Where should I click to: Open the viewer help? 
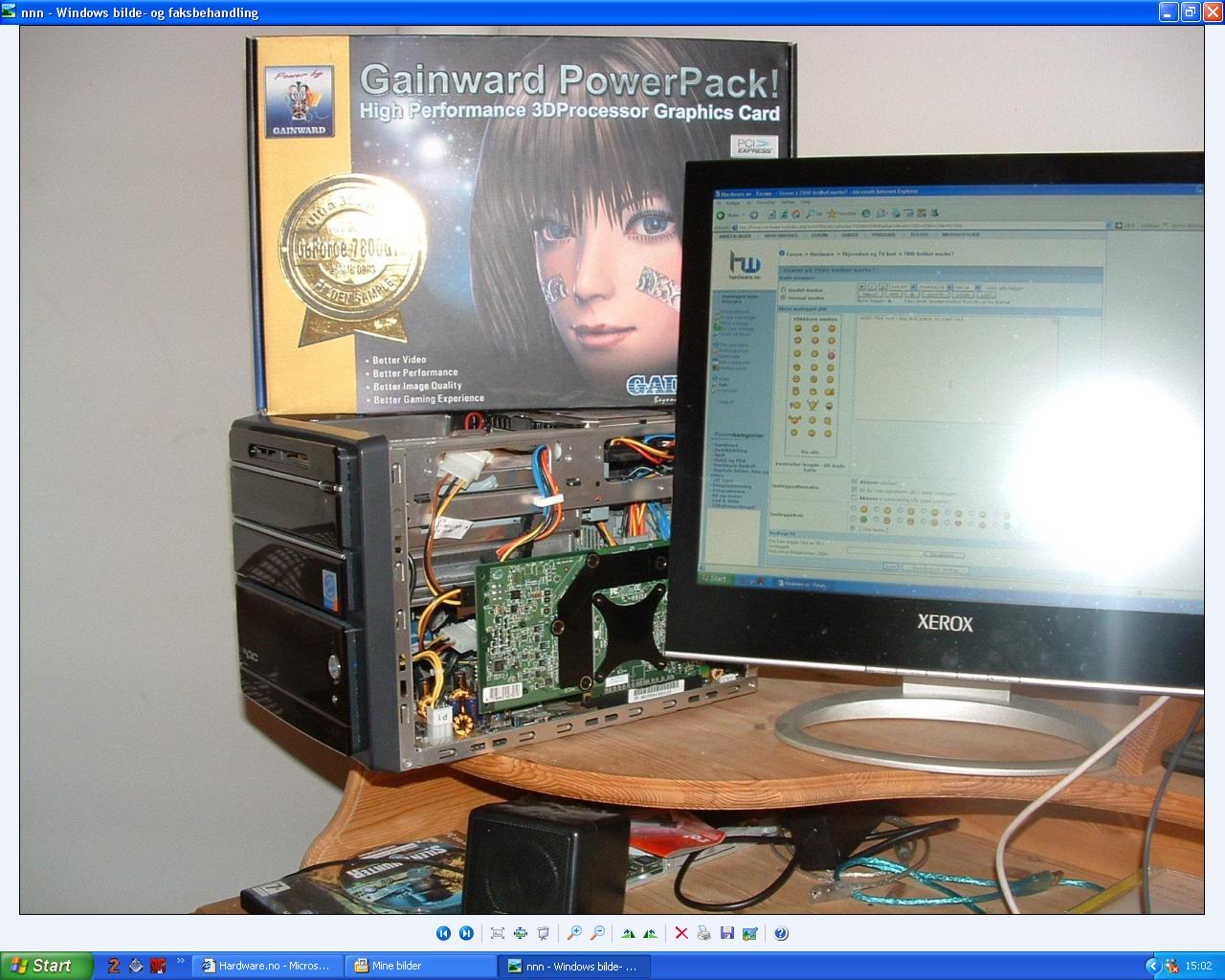pyautogui.click(x=781, y=933)
